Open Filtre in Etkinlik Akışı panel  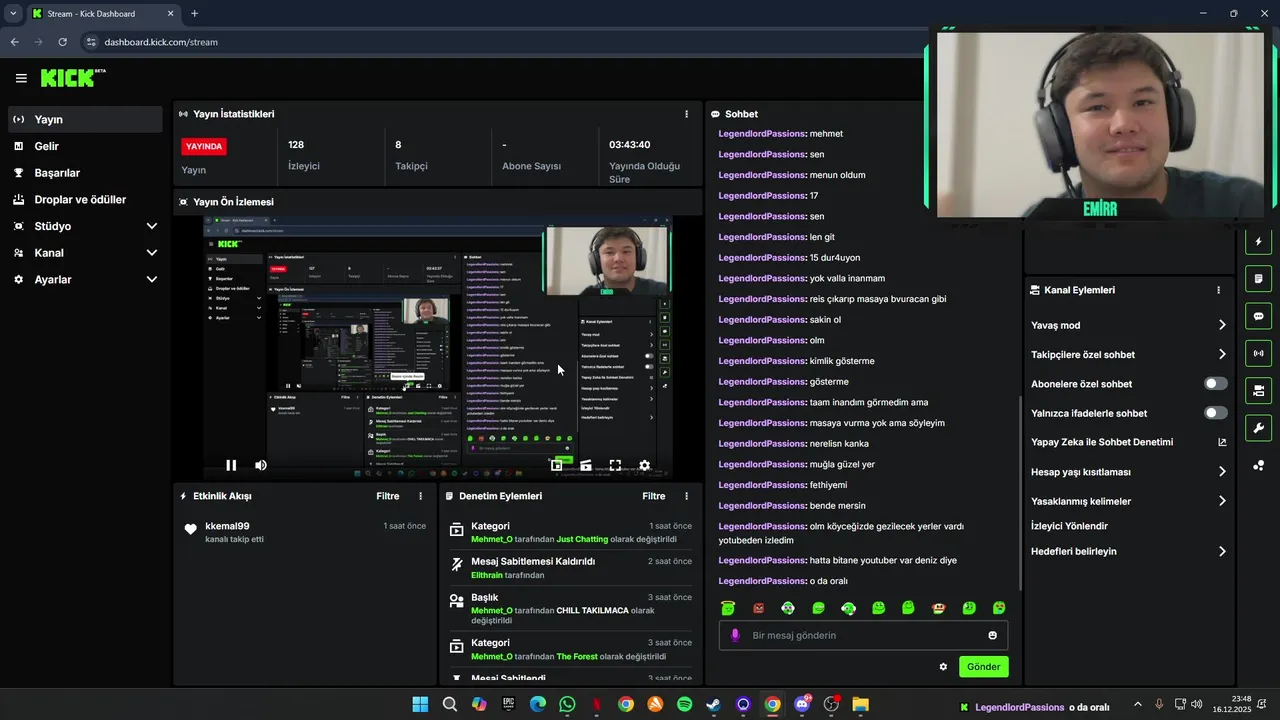pos(387,496)
